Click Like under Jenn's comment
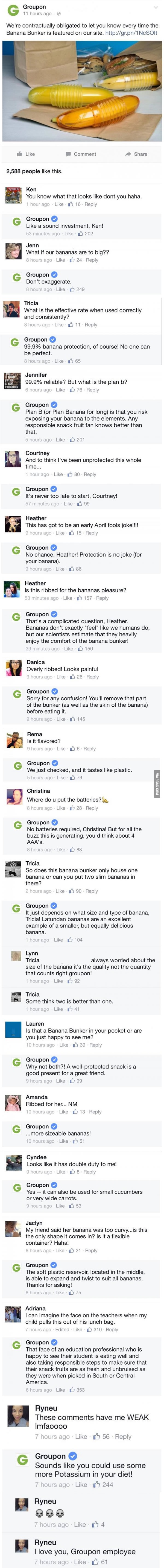Viewport: 164px width, 1568px height. (60, 260)
